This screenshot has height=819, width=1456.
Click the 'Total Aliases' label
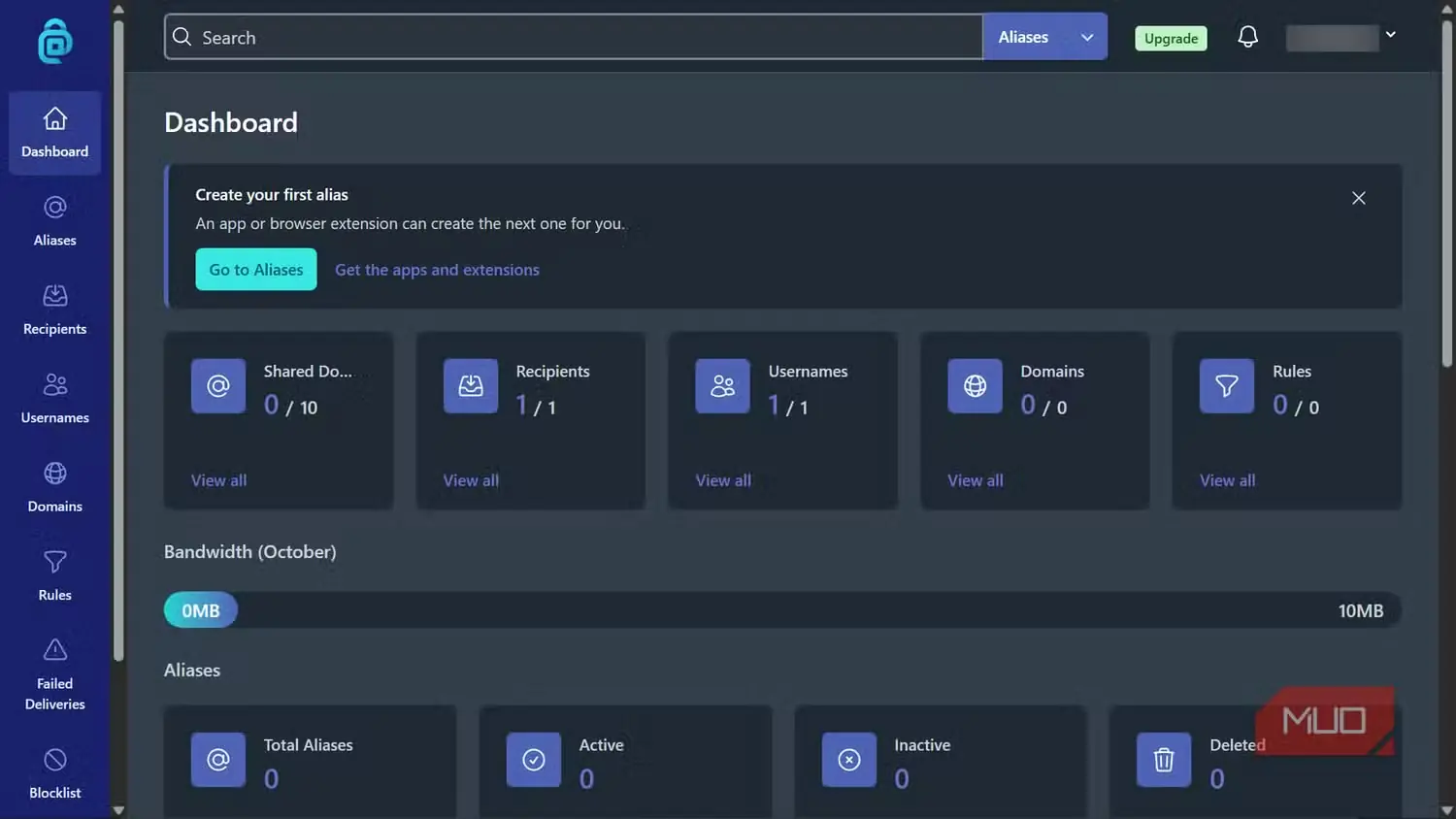click(x=308, y=745)
